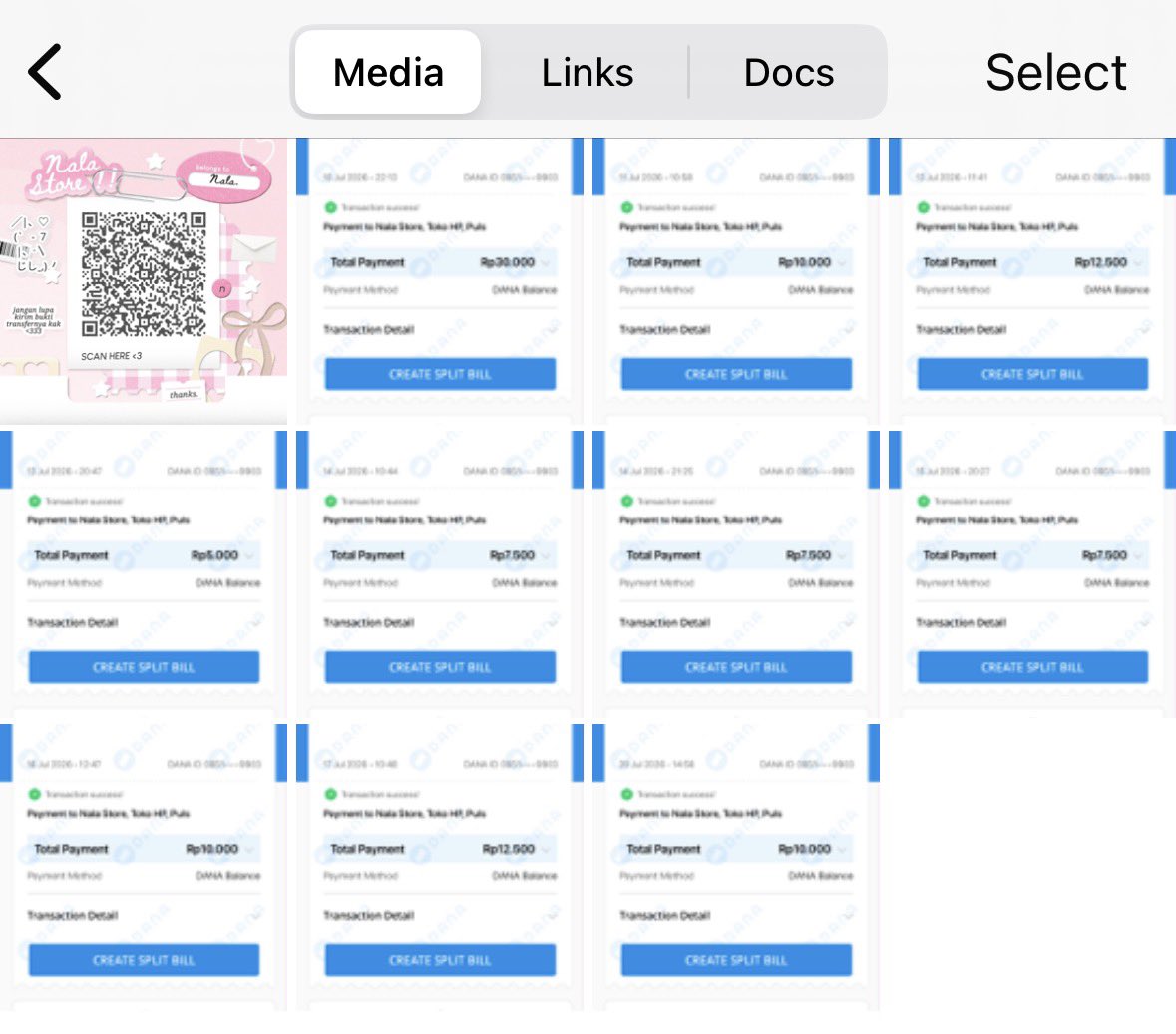The height and width of the screenshot is (1034, 1176).
Task: Switch to the Media tab
Action: tap(388, 72)
